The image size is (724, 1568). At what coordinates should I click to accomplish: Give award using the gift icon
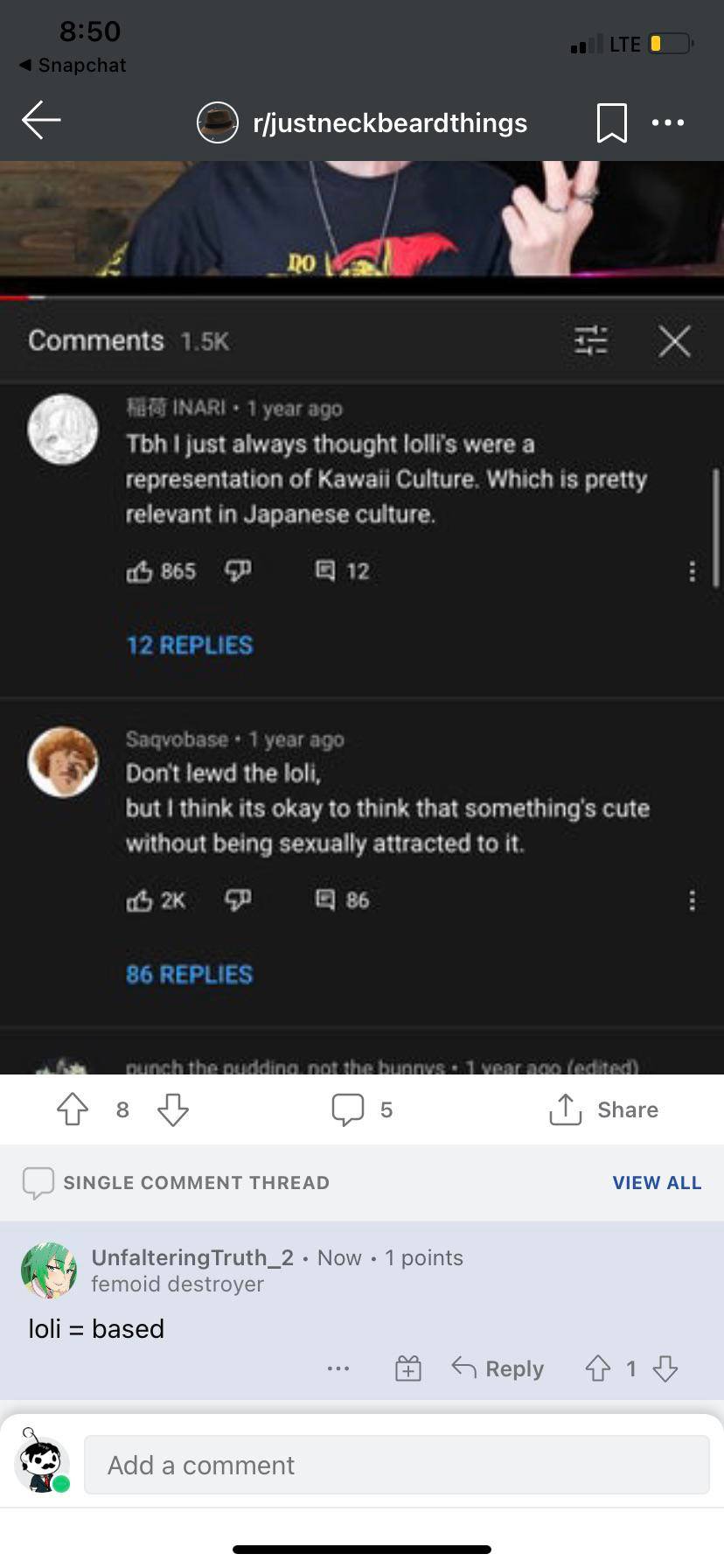click(407, 1368)
